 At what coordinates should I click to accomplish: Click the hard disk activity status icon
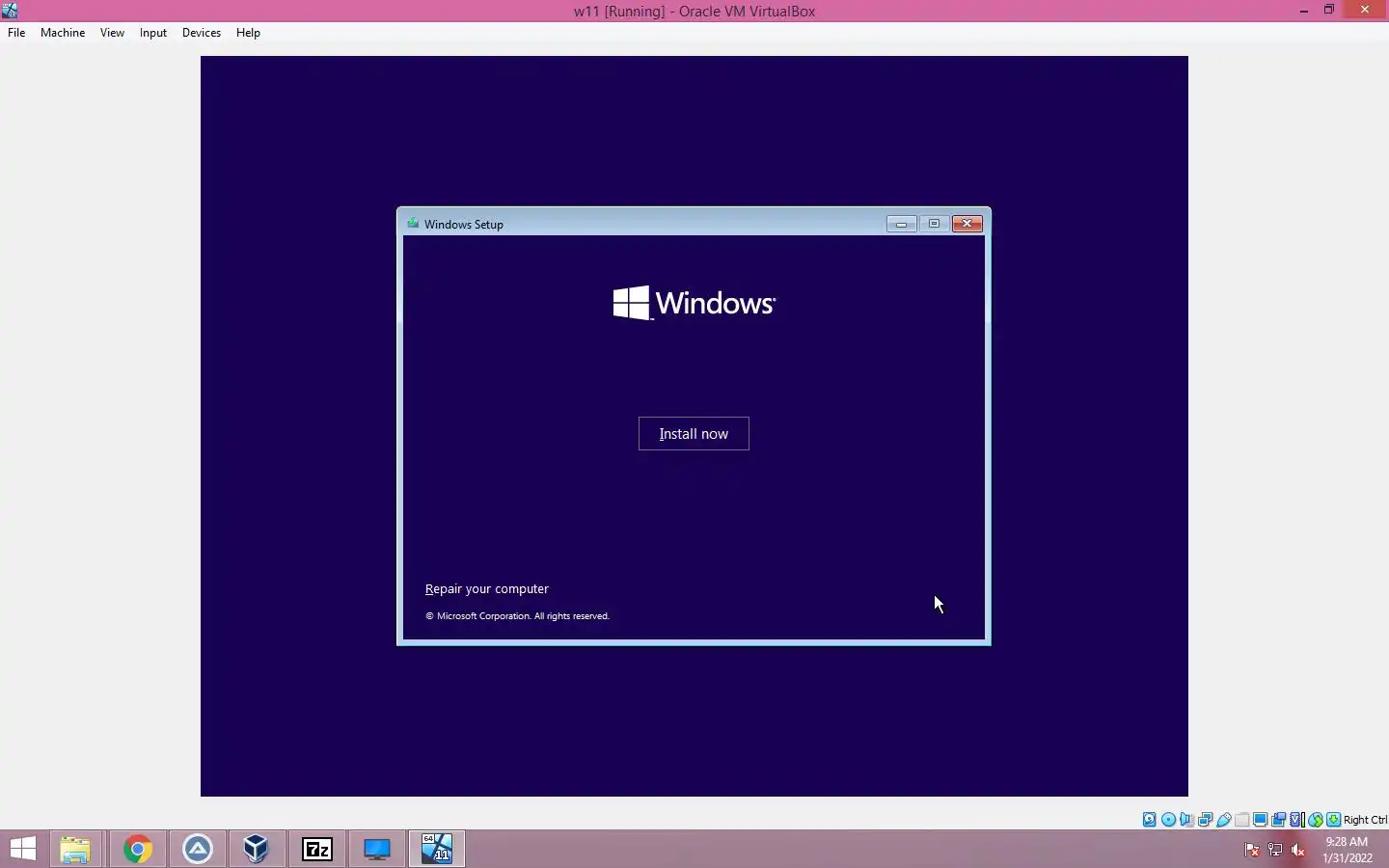click(x=1150, y=820)
